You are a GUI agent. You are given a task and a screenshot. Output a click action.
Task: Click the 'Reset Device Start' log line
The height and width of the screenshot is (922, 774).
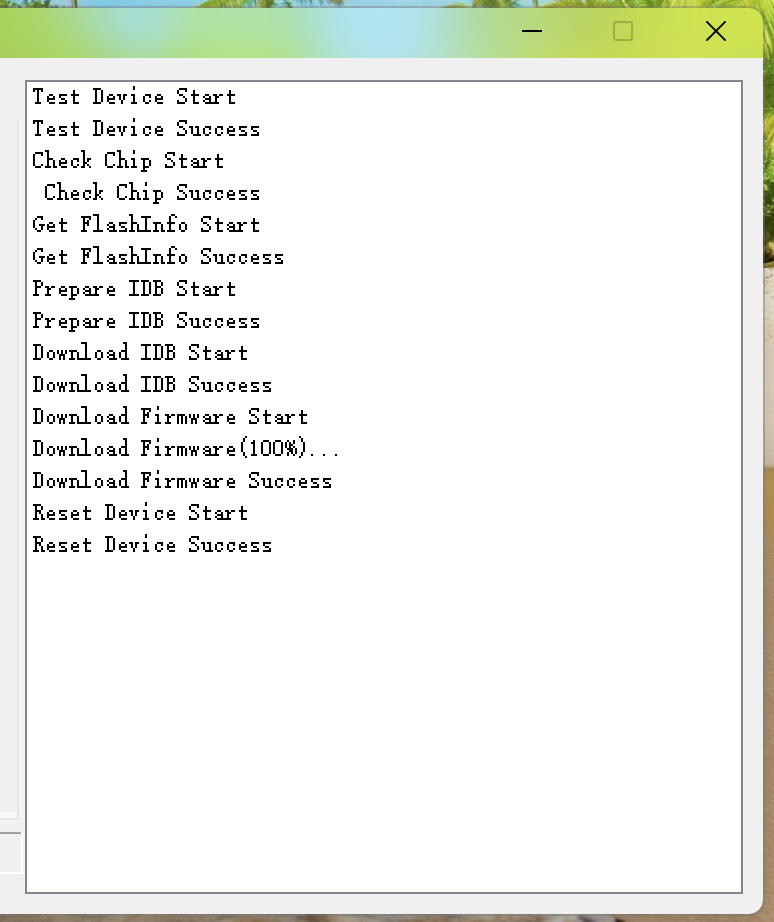(140, 513)
